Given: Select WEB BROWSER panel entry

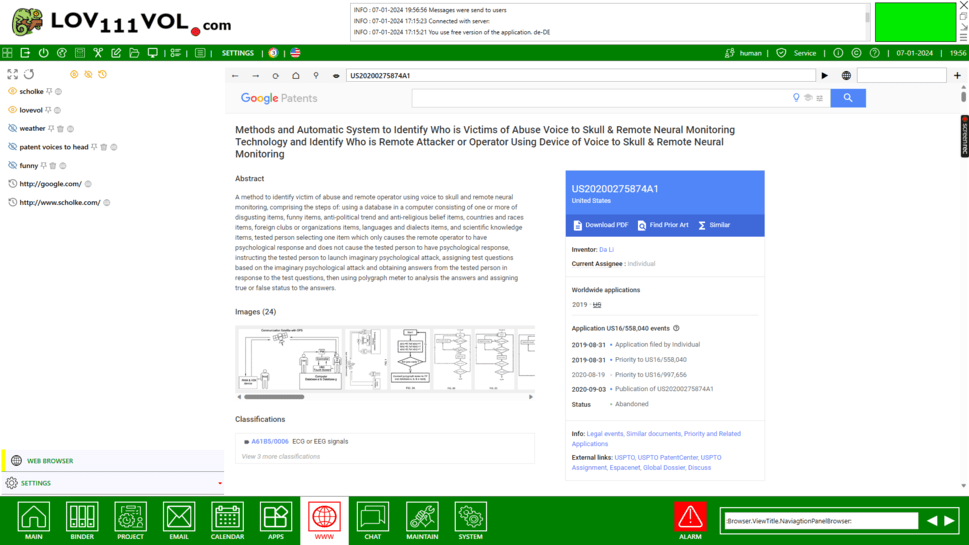Looking at the screenshot, I should click(112, 461).
